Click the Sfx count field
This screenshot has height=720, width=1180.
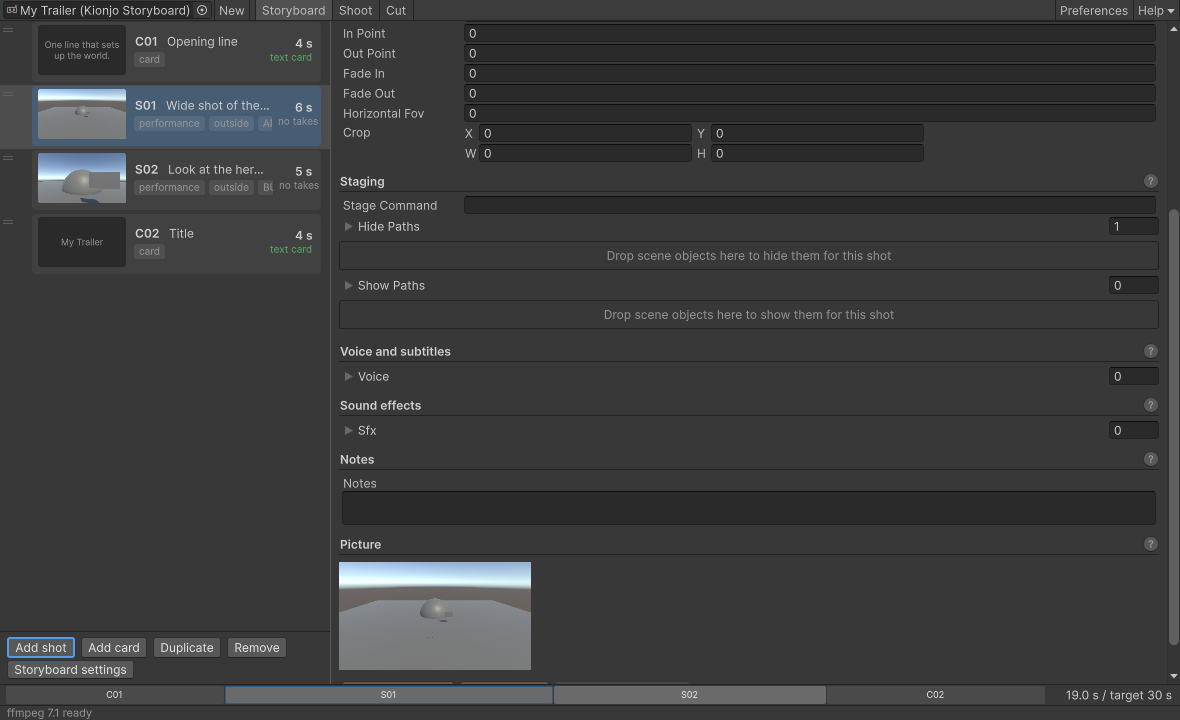1133,430
